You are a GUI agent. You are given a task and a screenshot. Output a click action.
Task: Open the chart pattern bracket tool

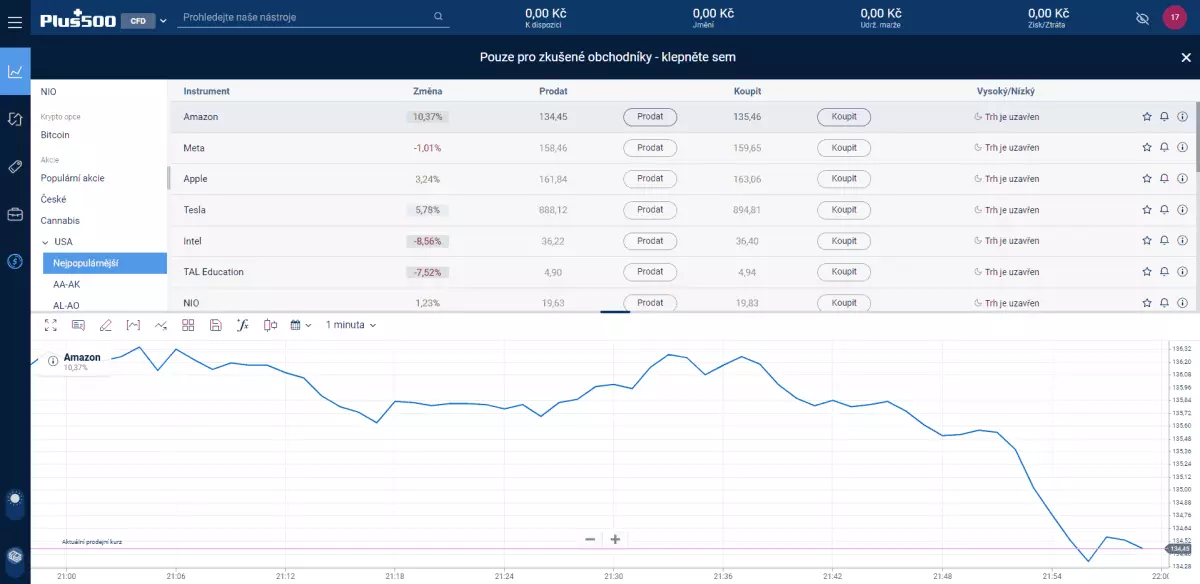click(133, 325)
